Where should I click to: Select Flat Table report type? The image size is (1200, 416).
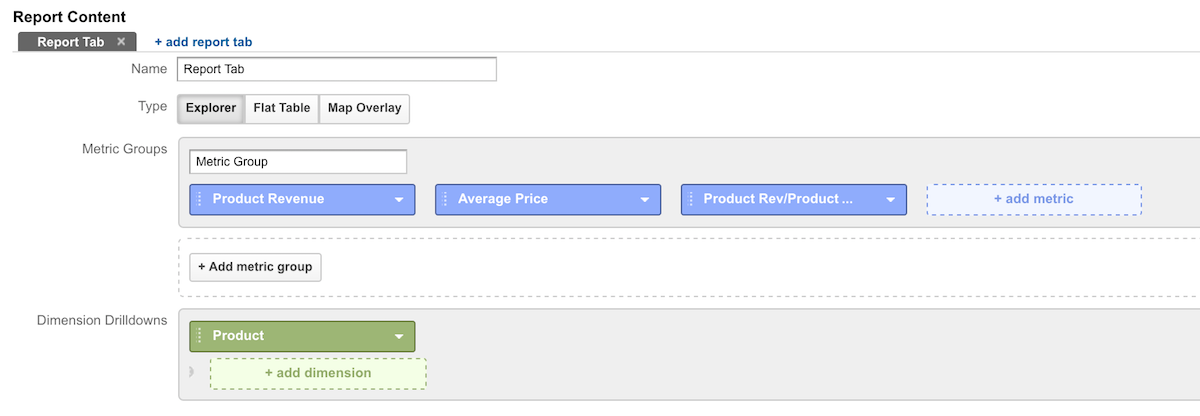(282, 108)
